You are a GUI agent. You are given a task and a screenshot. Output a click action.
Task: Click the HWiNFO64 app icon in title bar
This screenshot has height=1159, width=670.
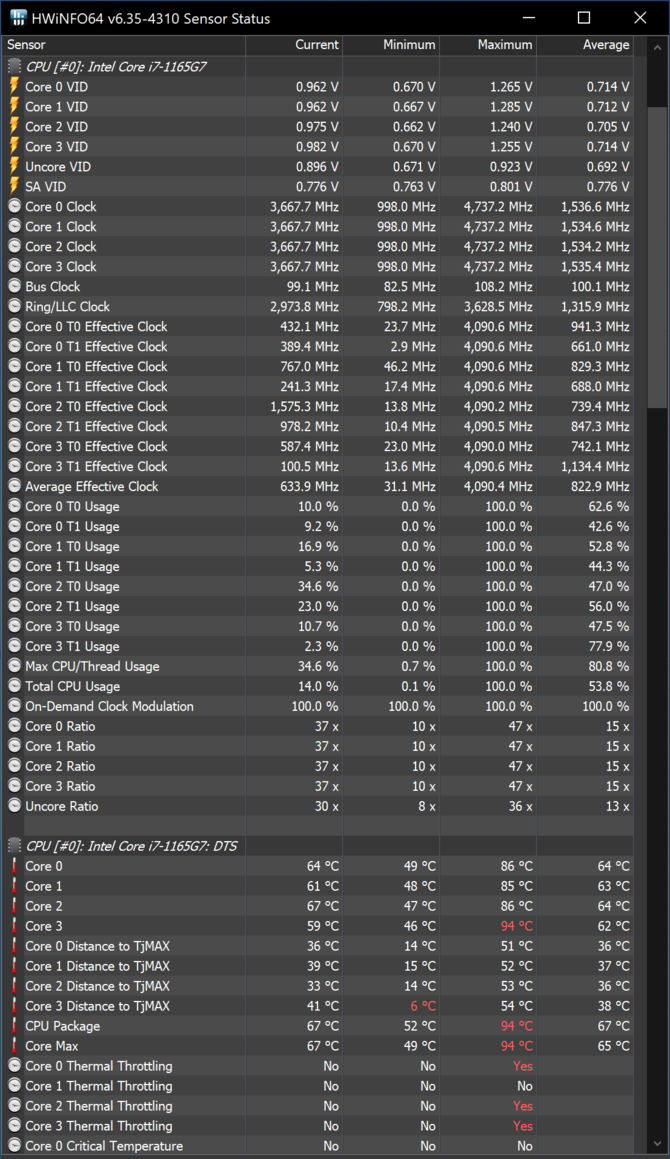click(18, 18)
